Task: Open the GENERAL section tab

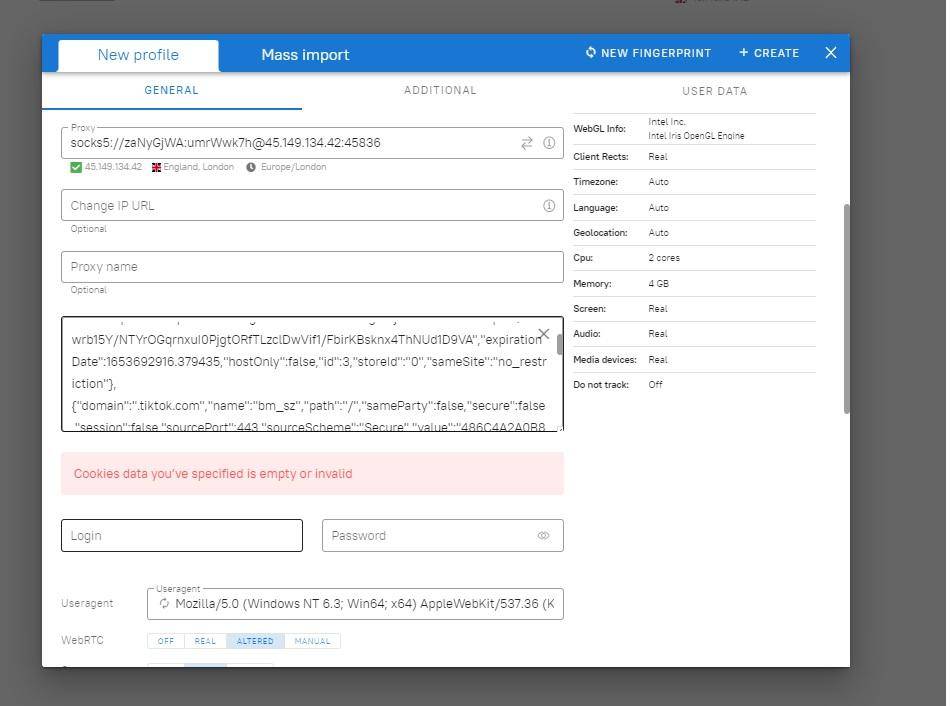Action: pyautogui.click(x=171, y=90)
